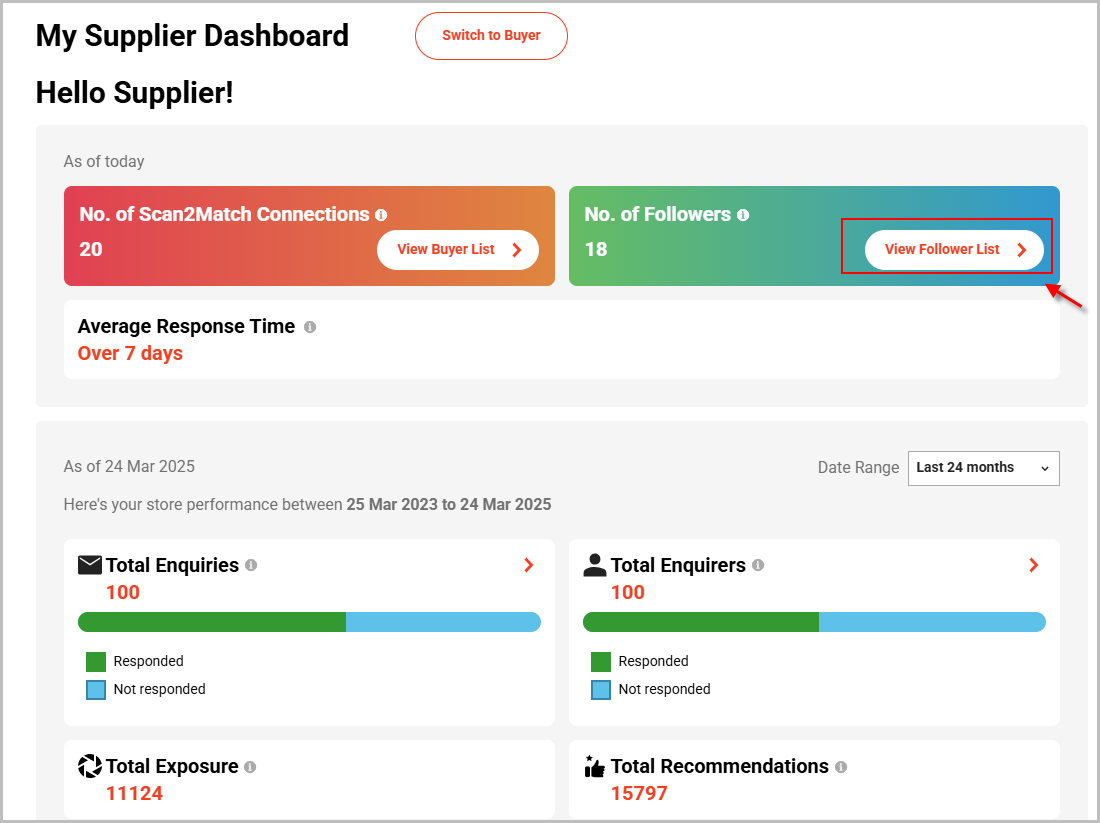1100x823 pixels.
Task: Click blue Not responded swatch under Total Enquirers
Action: [601, 690]
